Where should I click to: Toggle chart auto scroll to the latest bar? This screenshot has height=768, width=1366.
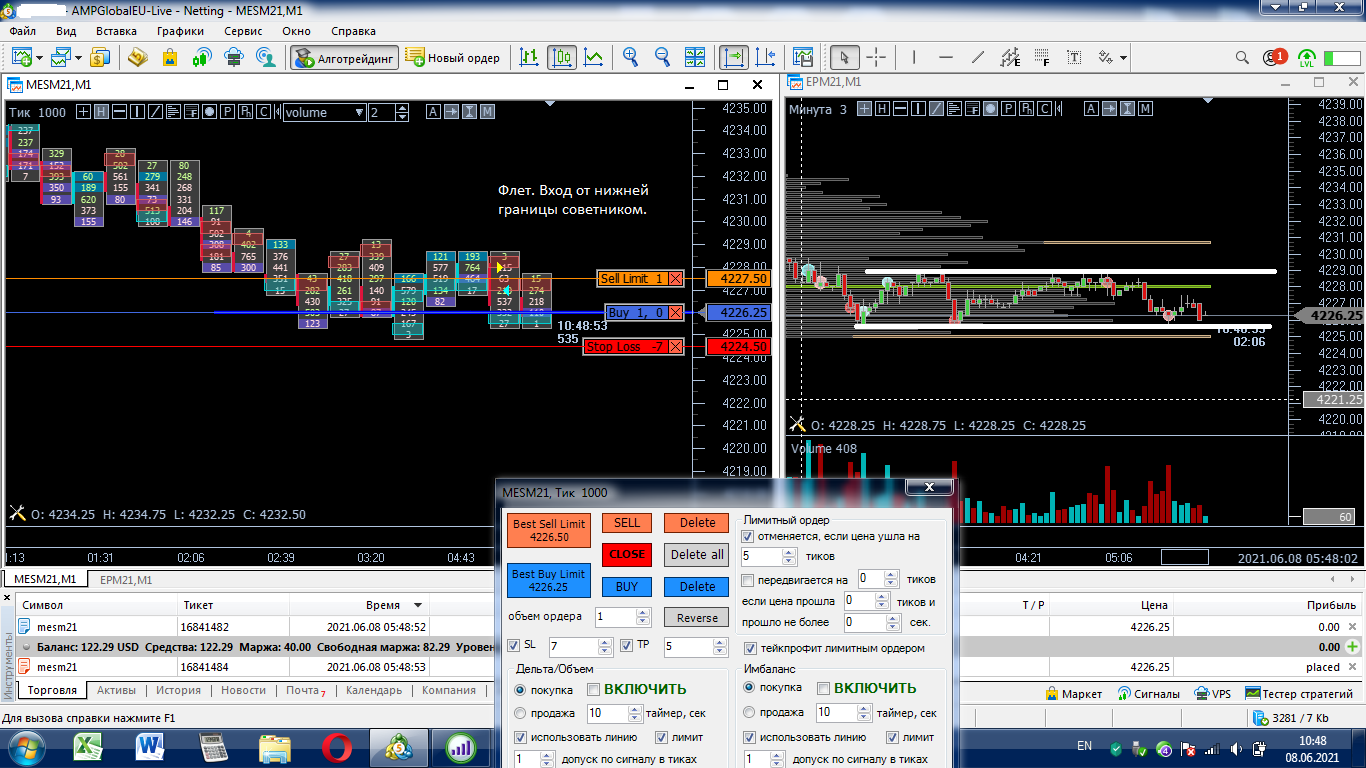click(x=733, y=57)
